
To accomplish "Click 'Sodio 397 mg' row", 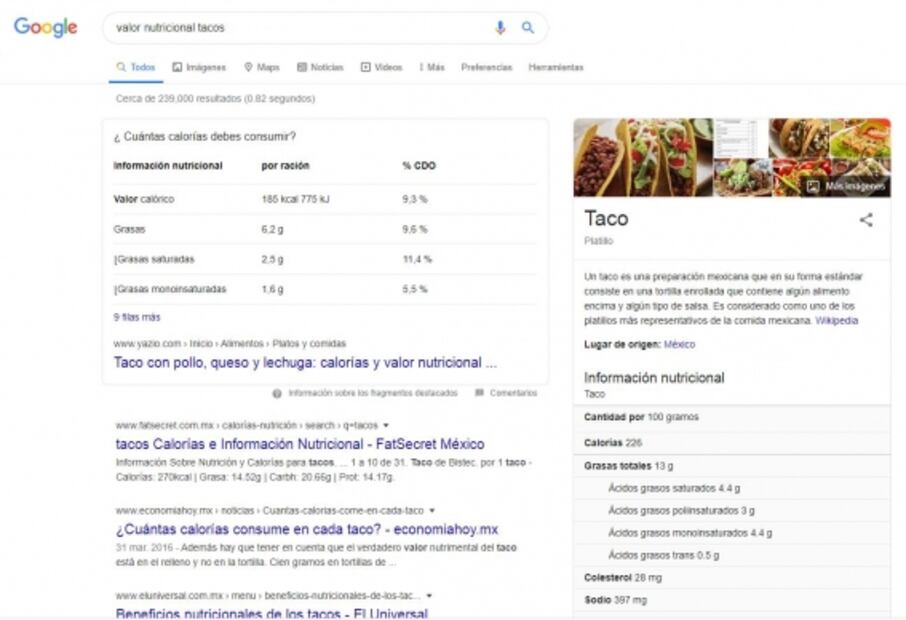I will [x=732, y=600].
